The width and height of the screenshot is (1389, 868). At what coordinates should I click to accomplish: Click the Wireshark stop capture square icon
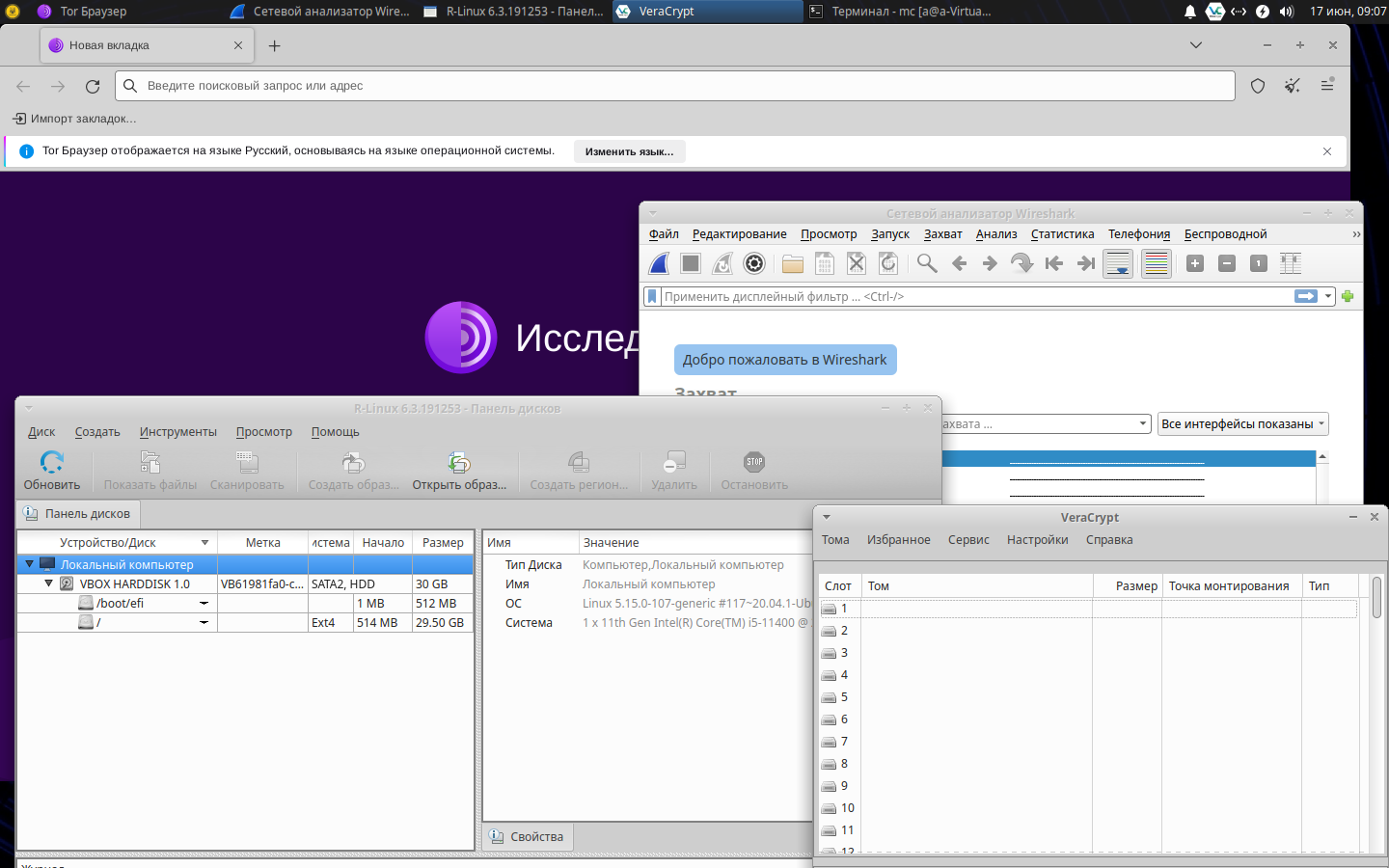click(x=691, y=263)
